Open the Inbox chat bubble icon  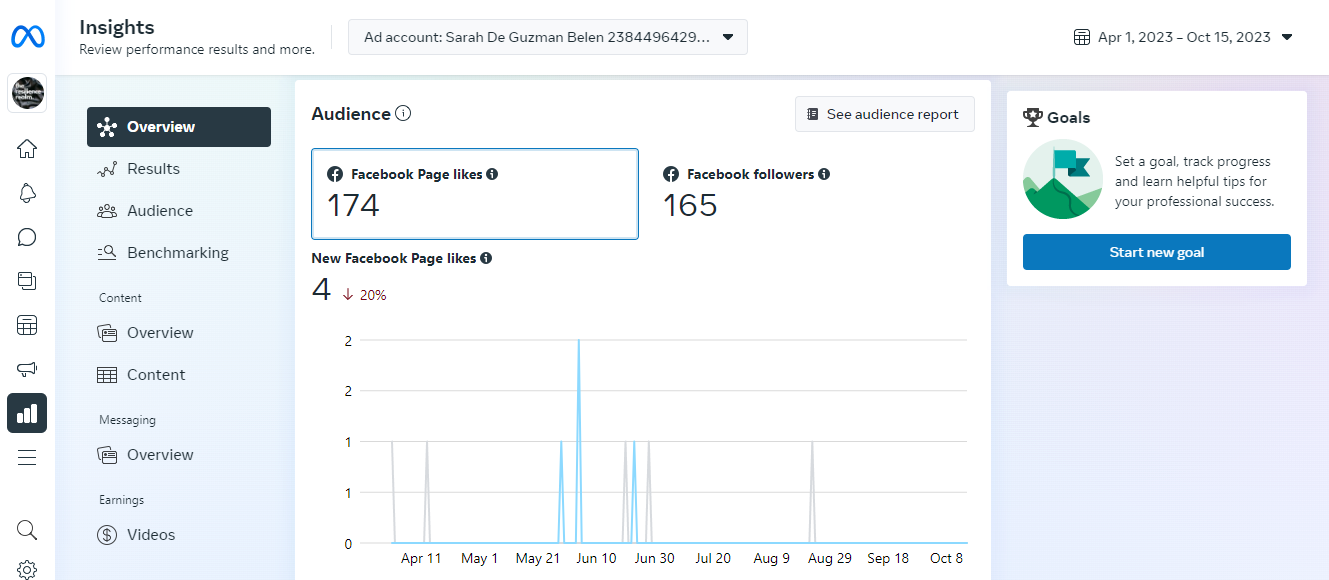tap(27, 237)
